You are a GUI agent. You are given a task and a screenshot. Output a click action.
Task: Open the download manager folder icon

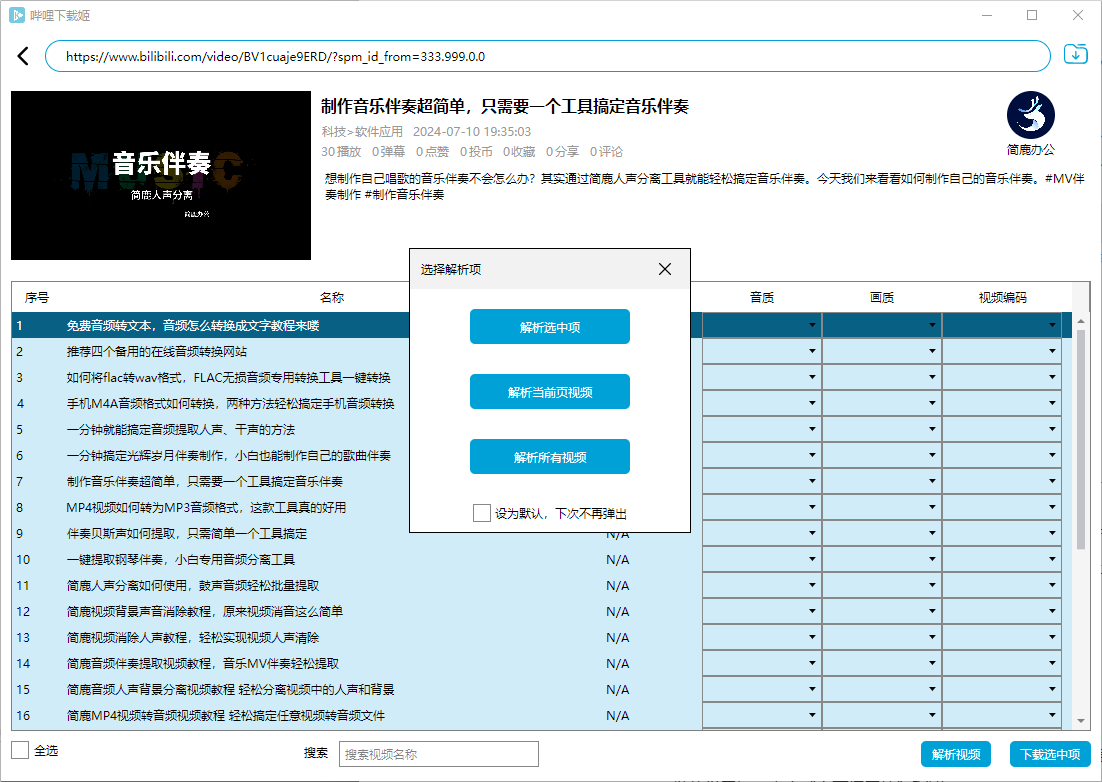(1076, 55)
